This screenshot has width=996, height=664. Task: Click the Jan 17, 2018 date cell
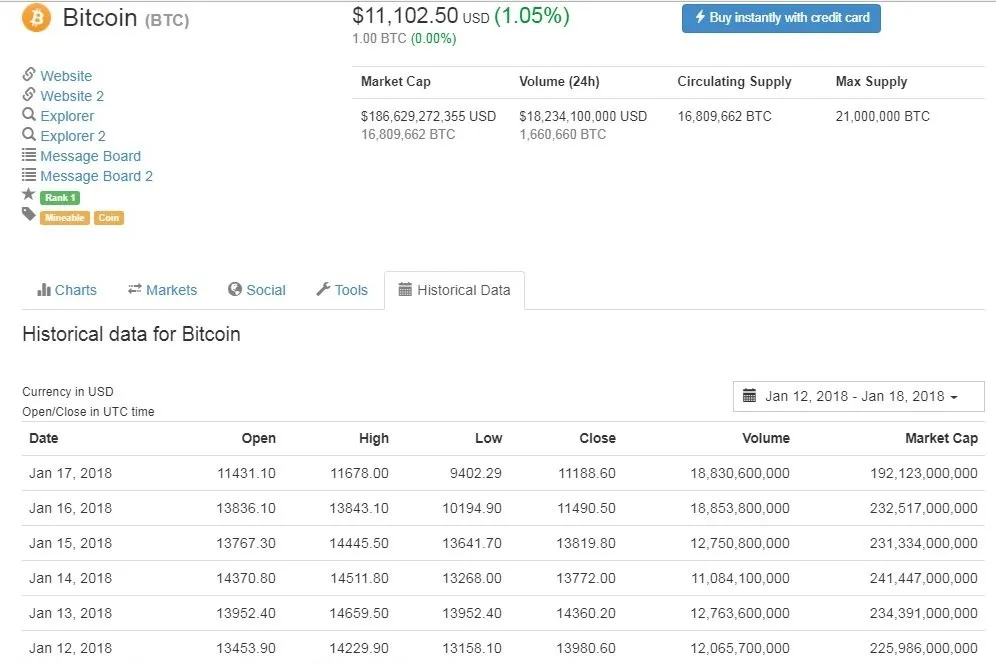point(71,473)
